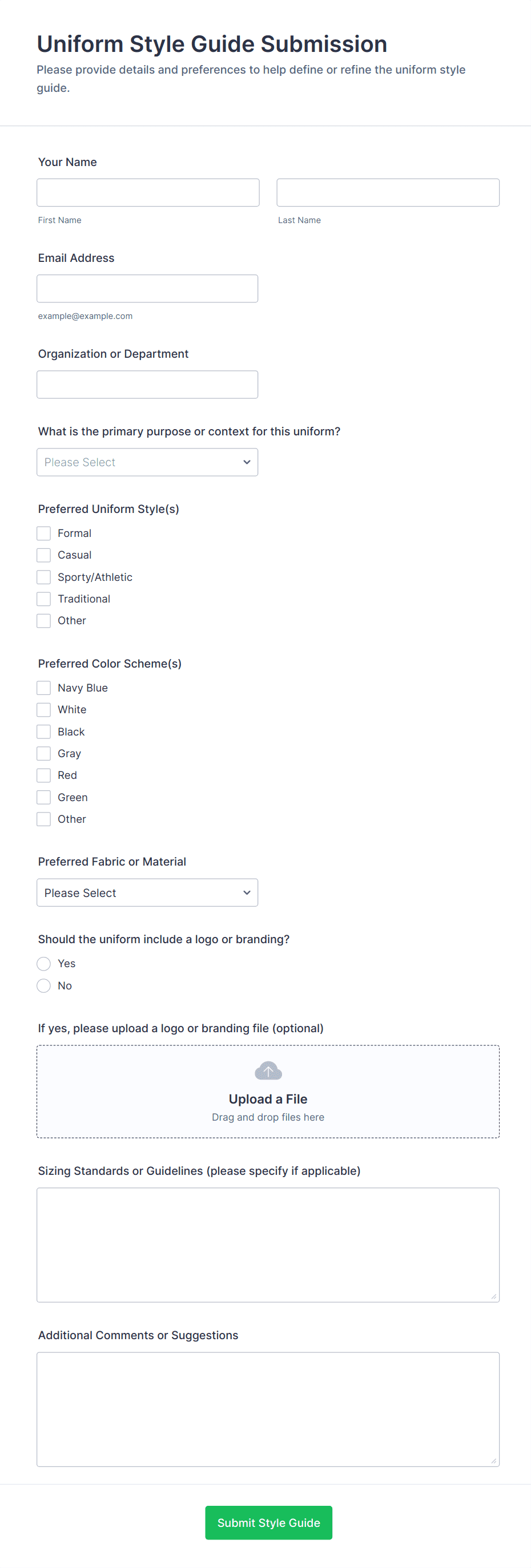
Task: Click the Sizing Standards text area
Action: click(x=268, y=1245)
